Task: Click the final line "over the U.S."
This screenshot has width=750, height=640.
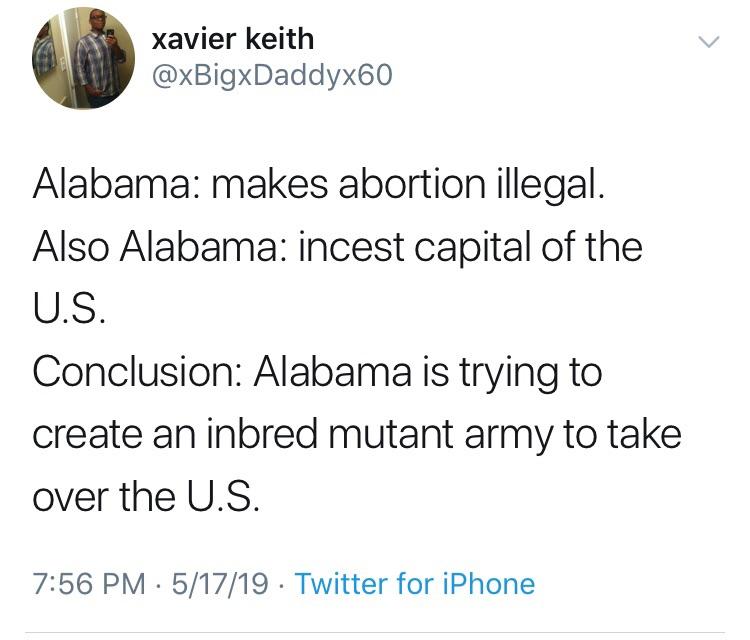Action: (x=146, y=496)
